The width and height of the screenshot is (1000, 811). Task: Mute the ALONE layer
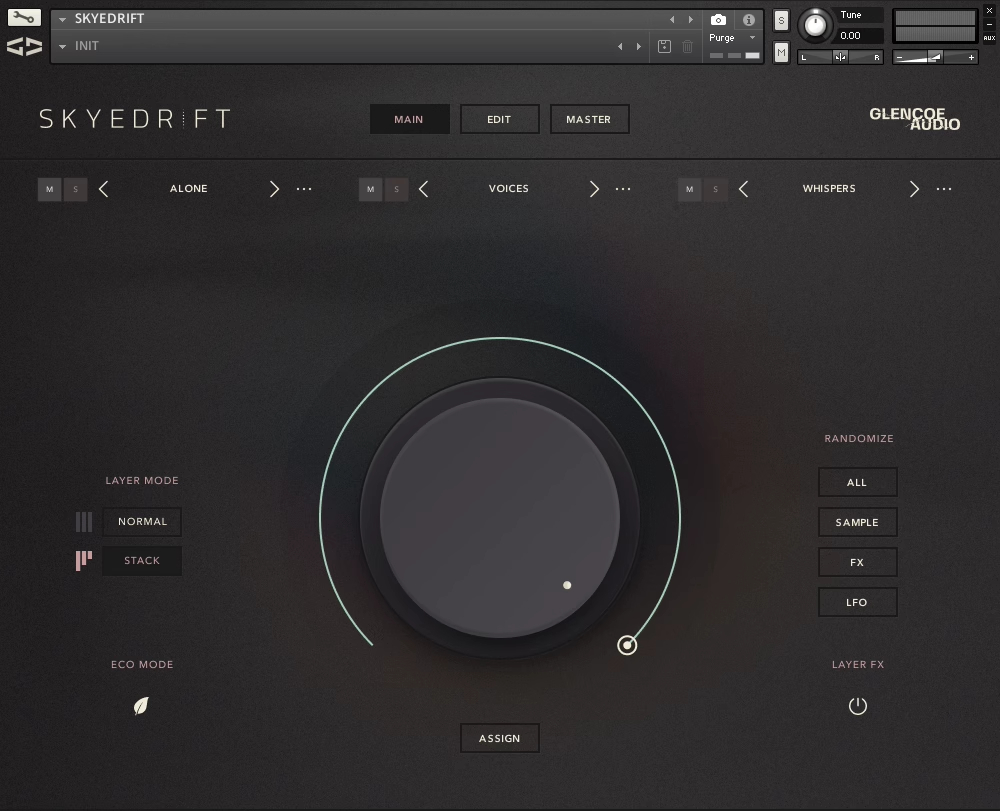[50, 189]
